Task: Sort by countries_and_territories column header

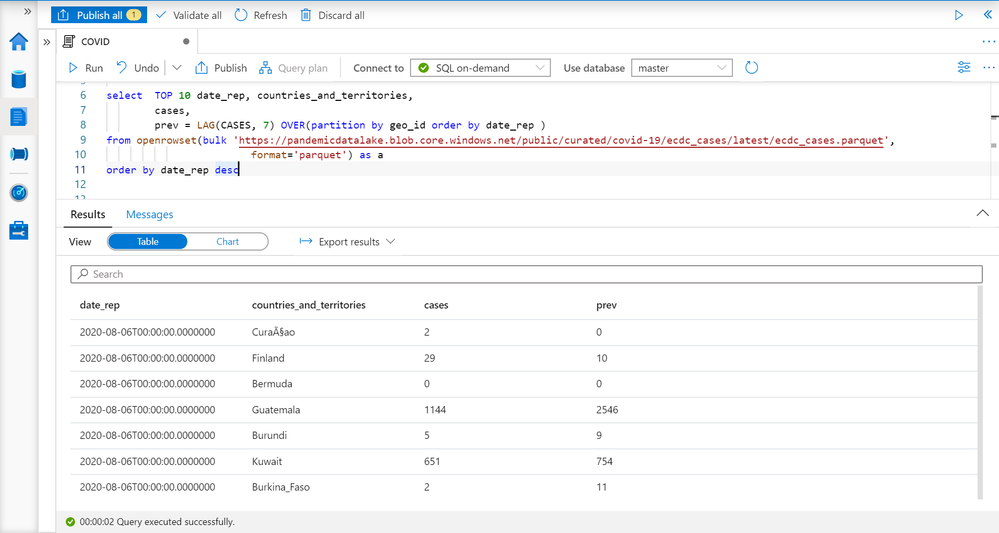Action: 309,305
